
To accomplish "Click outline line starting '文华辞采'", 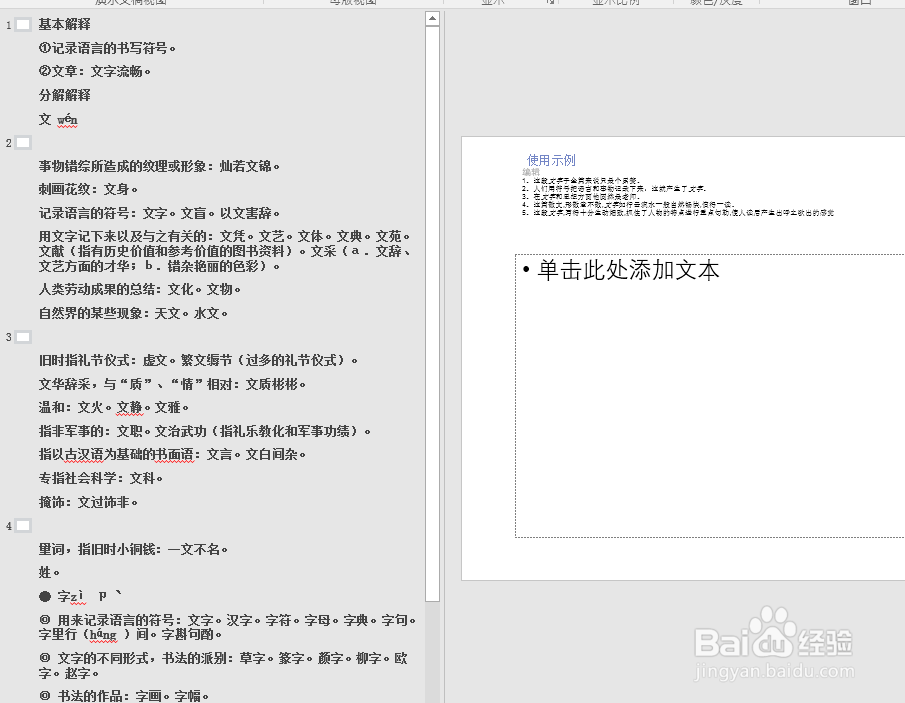I will [x=172, y=384].
